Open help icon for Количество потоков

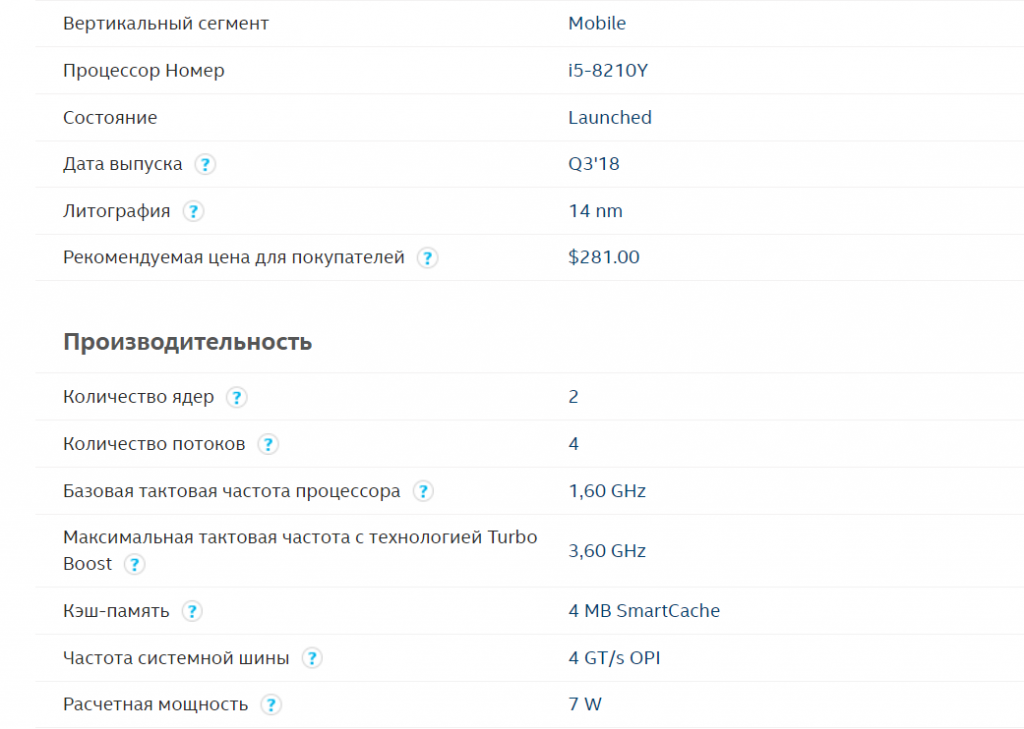click(x=267, y=445)
